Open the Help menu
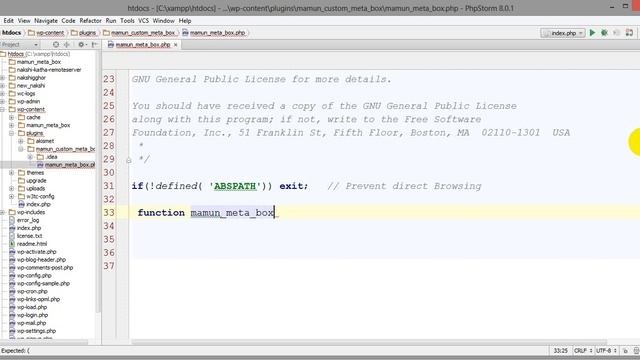The width and height of the screenshot is (640, 360). pyautogui.click(x=184, y=20)
